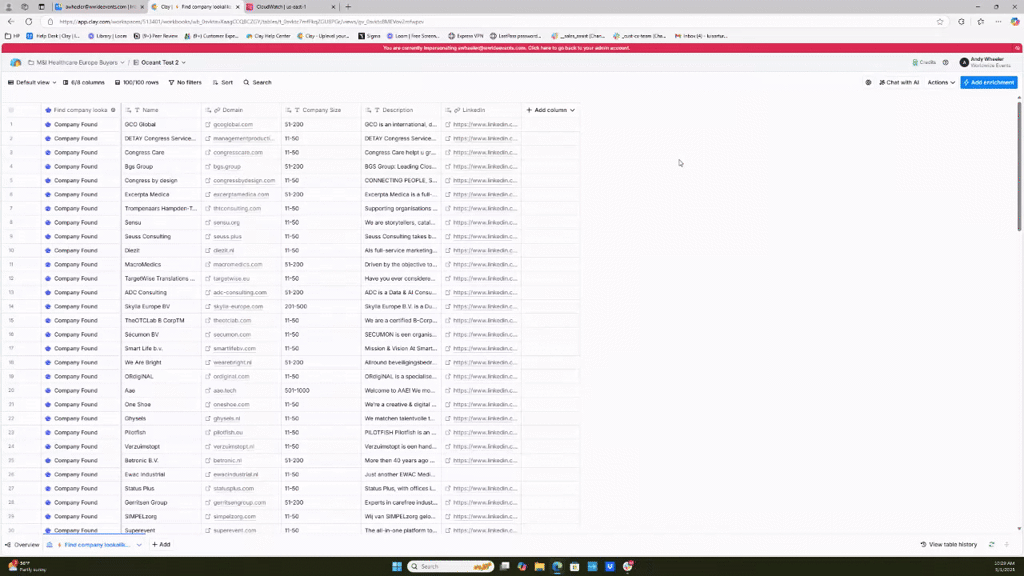1024x576 pixels.
Task: Open the No filters funnel control
Action: (185, 82)
